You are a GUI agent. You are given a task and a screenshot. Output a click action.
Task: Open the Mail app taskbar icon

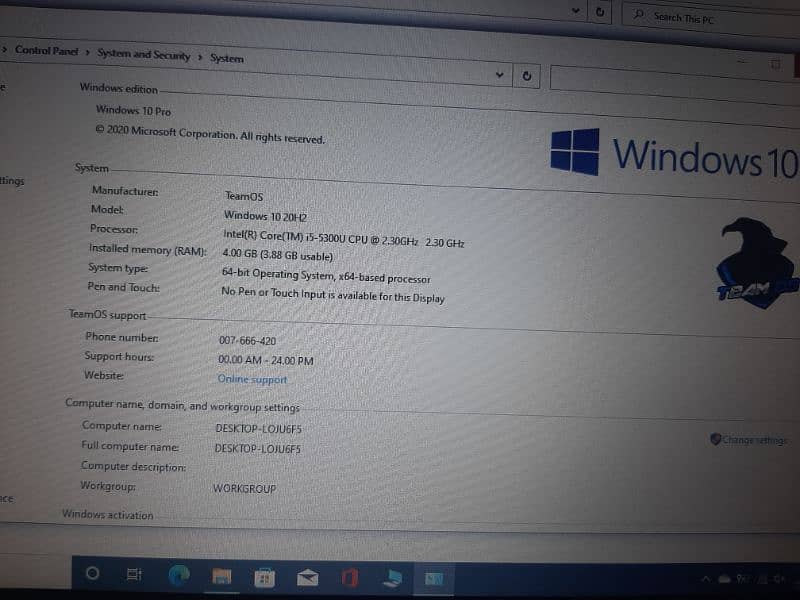308,578
